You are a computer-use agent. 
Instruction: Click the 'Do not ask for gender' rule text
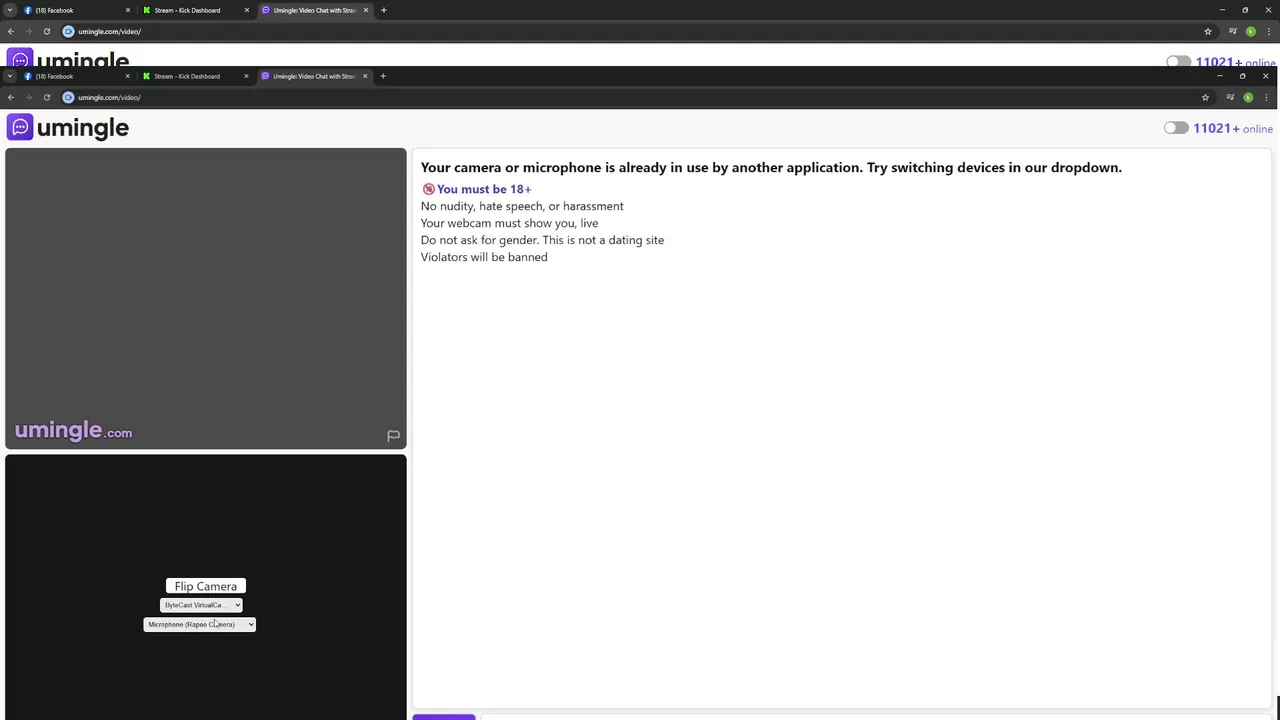[x=542, y=240]
